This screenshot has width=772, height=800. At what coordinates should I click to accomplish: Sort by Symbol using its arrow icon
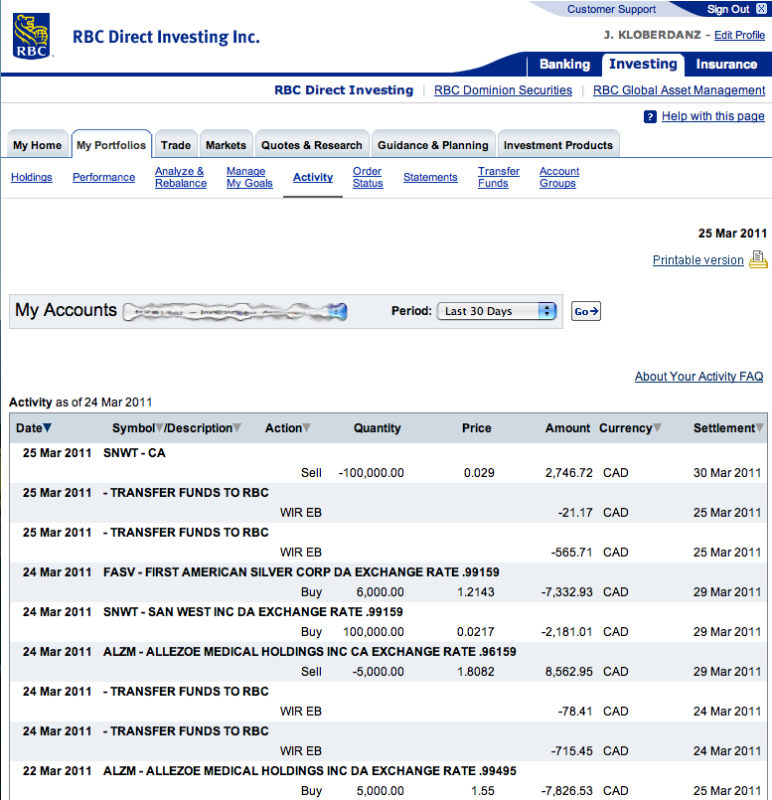tap(160, 428)
